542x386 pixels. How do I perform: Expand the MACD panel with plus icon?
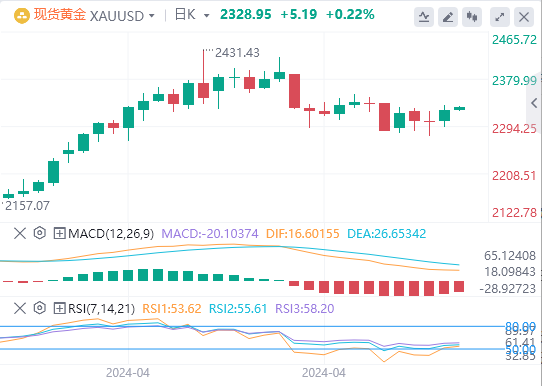59,234
